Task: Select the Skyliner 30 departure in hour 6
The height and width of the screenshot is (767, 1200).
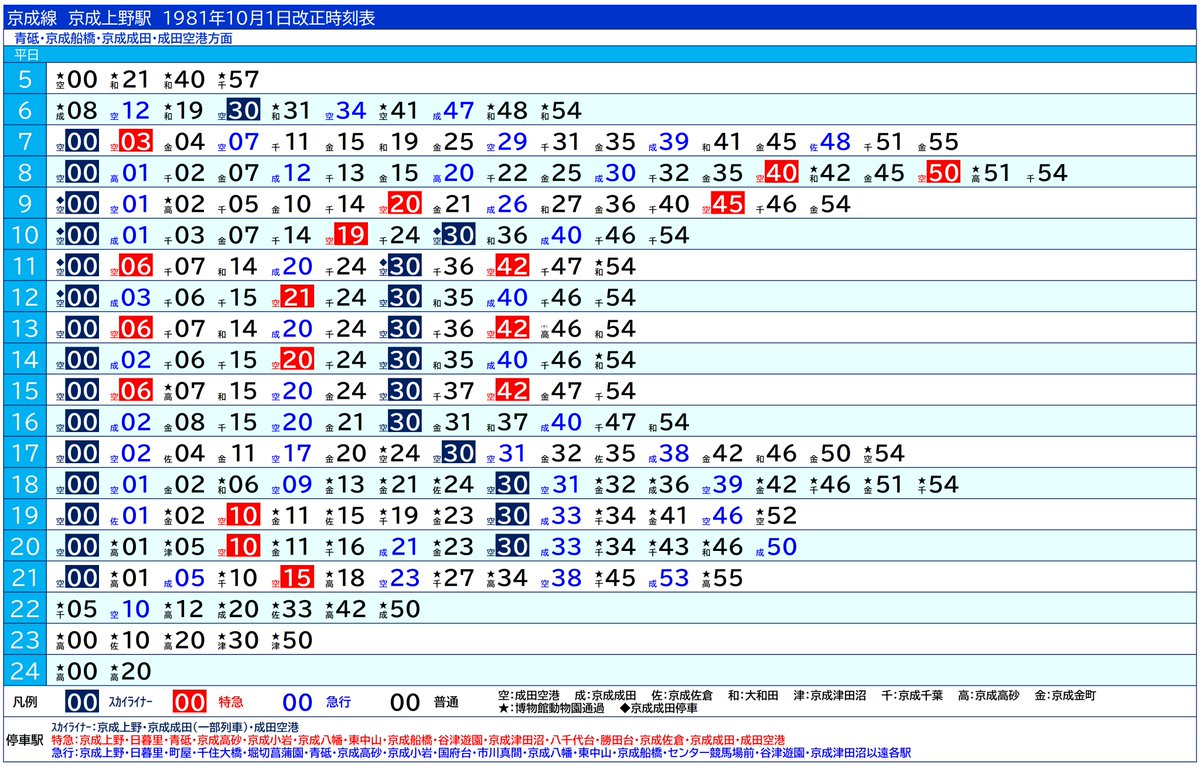Action: tap(243, 111)
